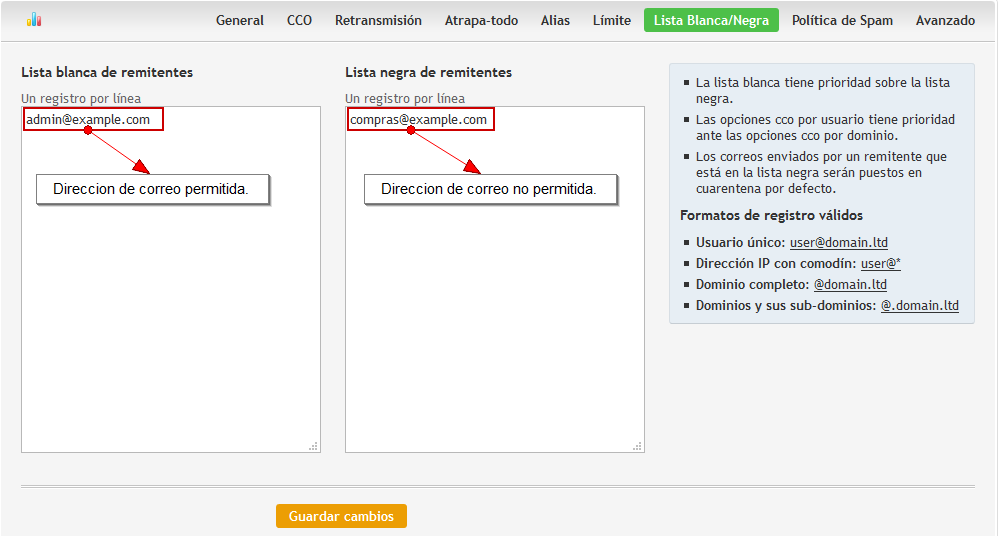Click the user@domain.ltd format example
998x536 pixels.
838,243
